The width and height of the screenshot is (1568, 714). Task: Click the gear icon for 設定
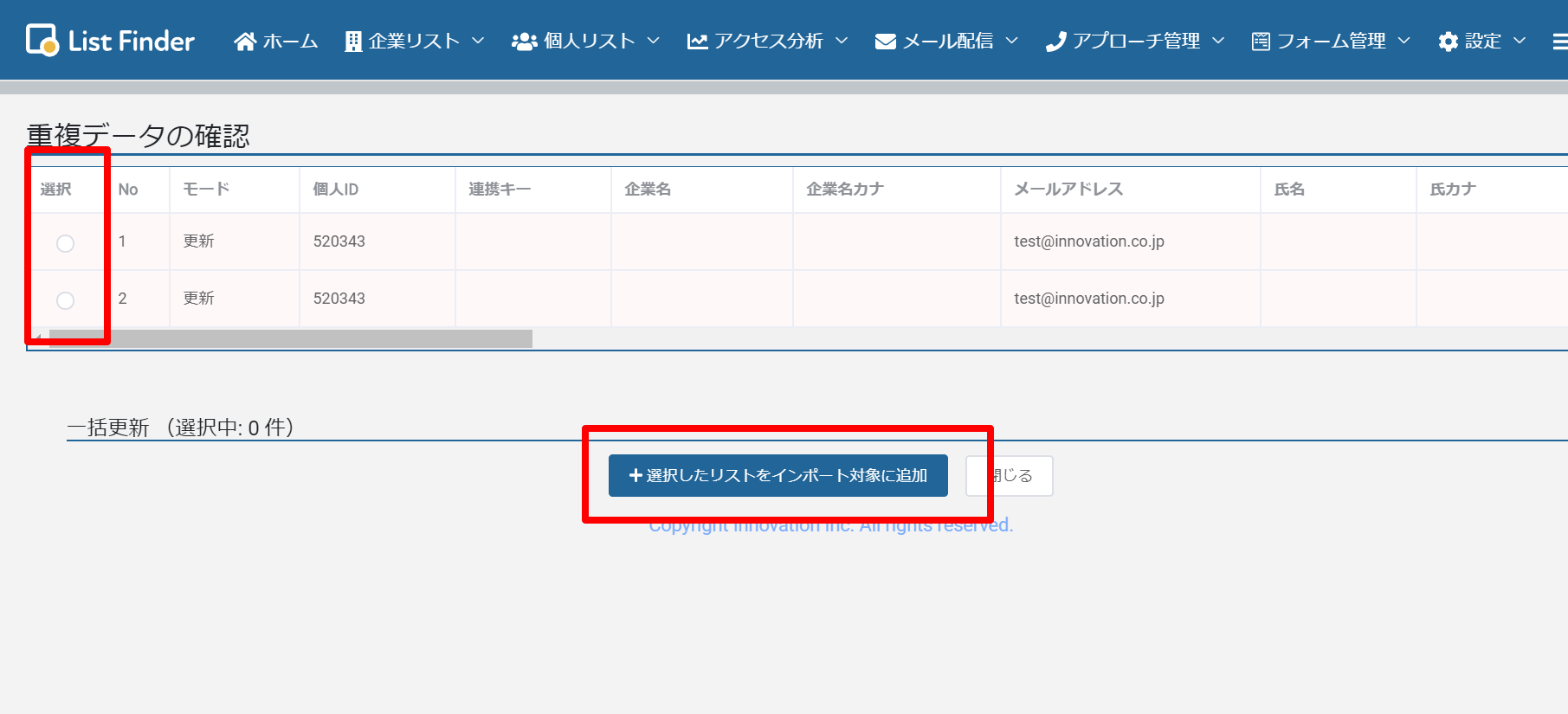coord(1448,42)
